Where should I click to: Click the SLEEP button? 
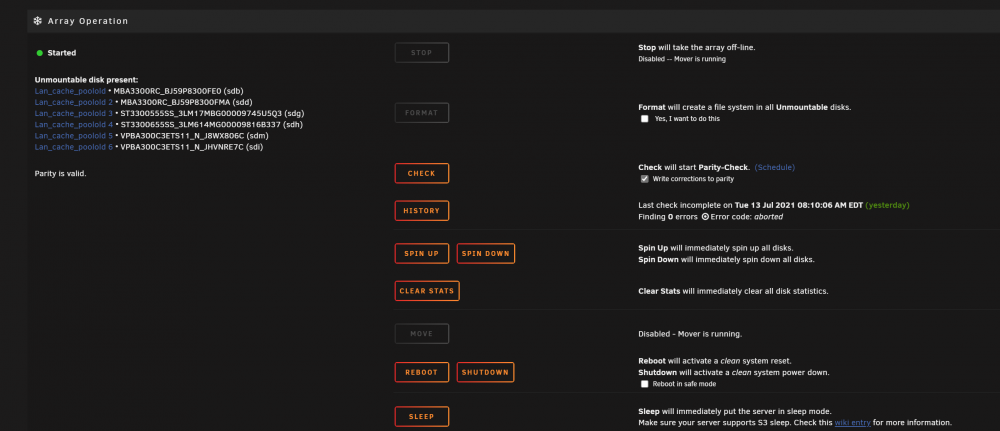click(x=422, y=417)
